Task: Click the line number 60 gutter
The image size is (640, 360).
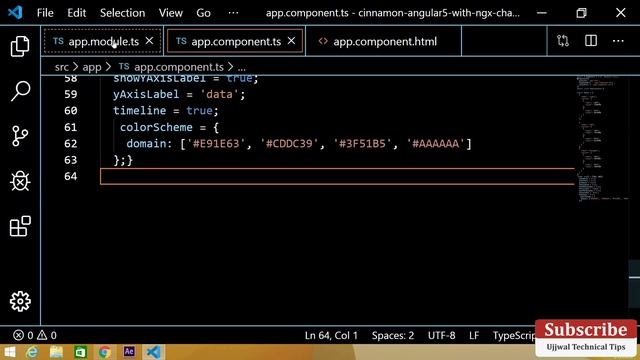Action: 70,111
